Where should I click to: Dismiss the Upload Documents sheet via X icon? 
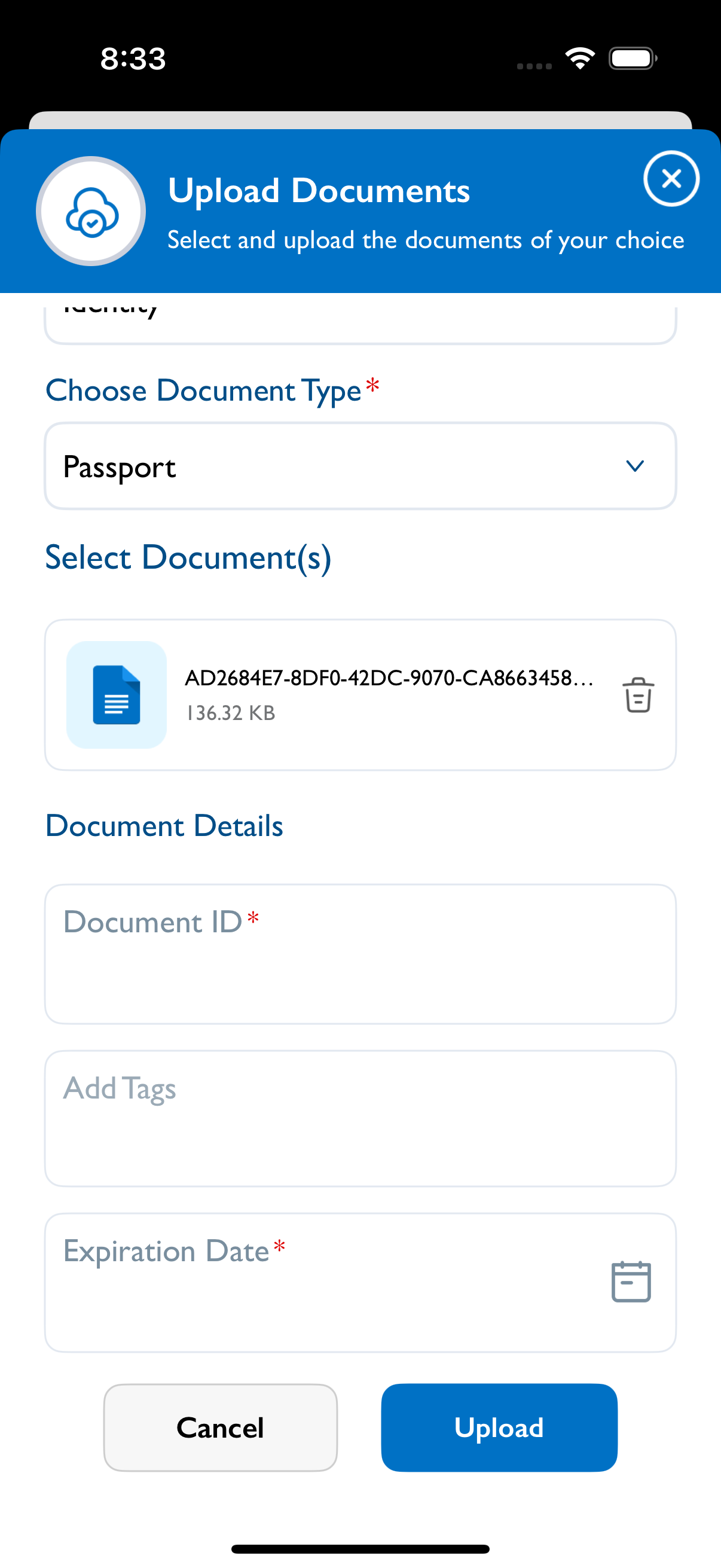pos(672,178)
